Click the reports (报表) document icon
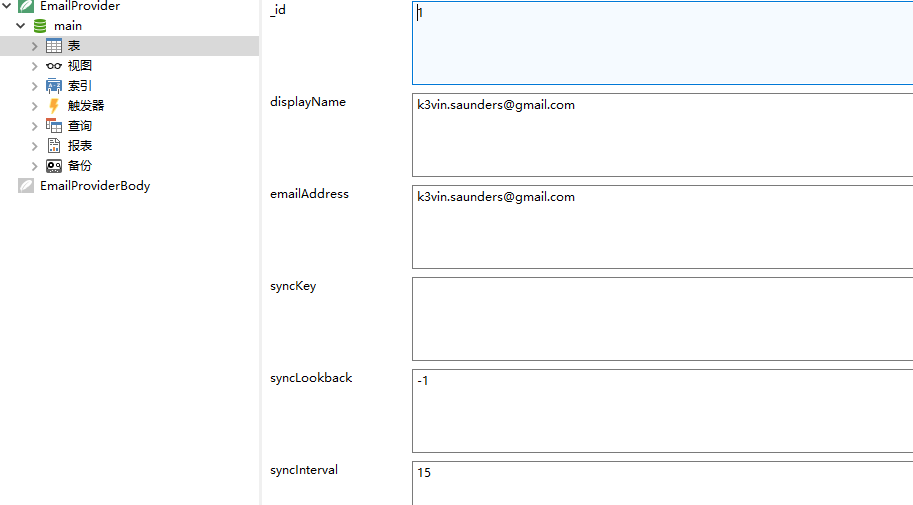 [x=54, y=146]
